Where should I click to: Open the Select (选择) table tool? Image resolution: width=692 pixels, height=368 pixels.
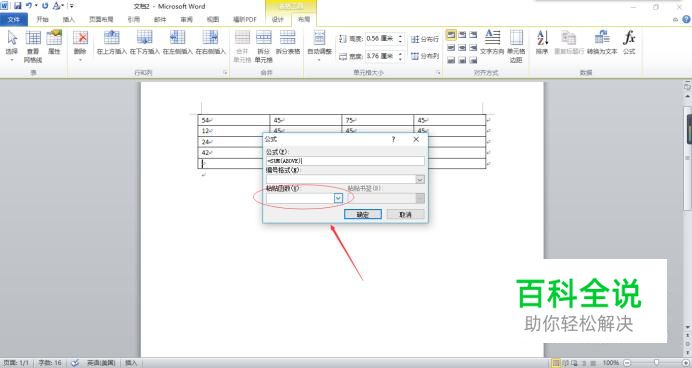pyautogui.click(x=12, y=46)
